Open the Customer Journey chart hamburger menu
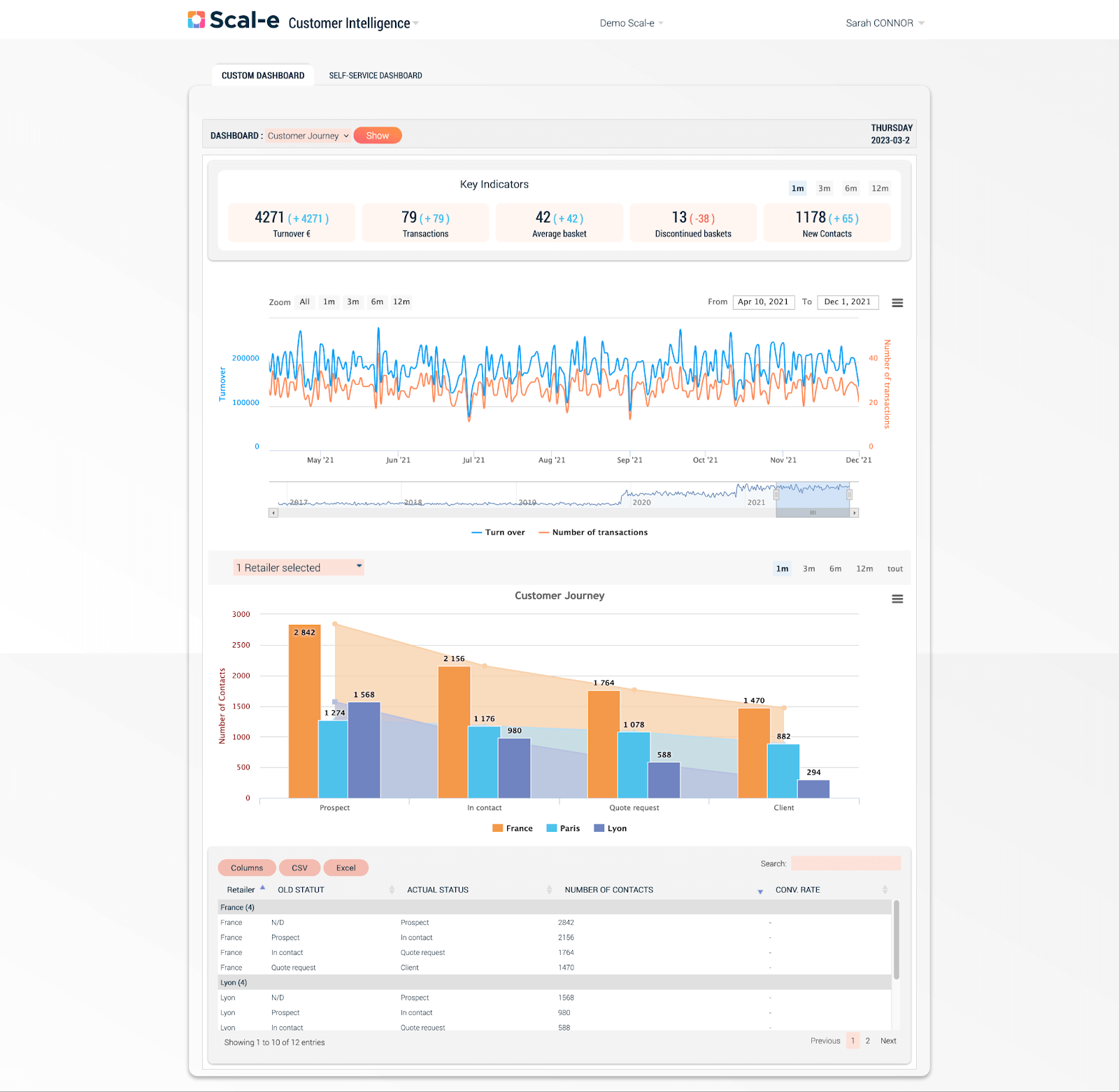The width and height of the screenshot is (1119, 1092). (x=897, y=599)
